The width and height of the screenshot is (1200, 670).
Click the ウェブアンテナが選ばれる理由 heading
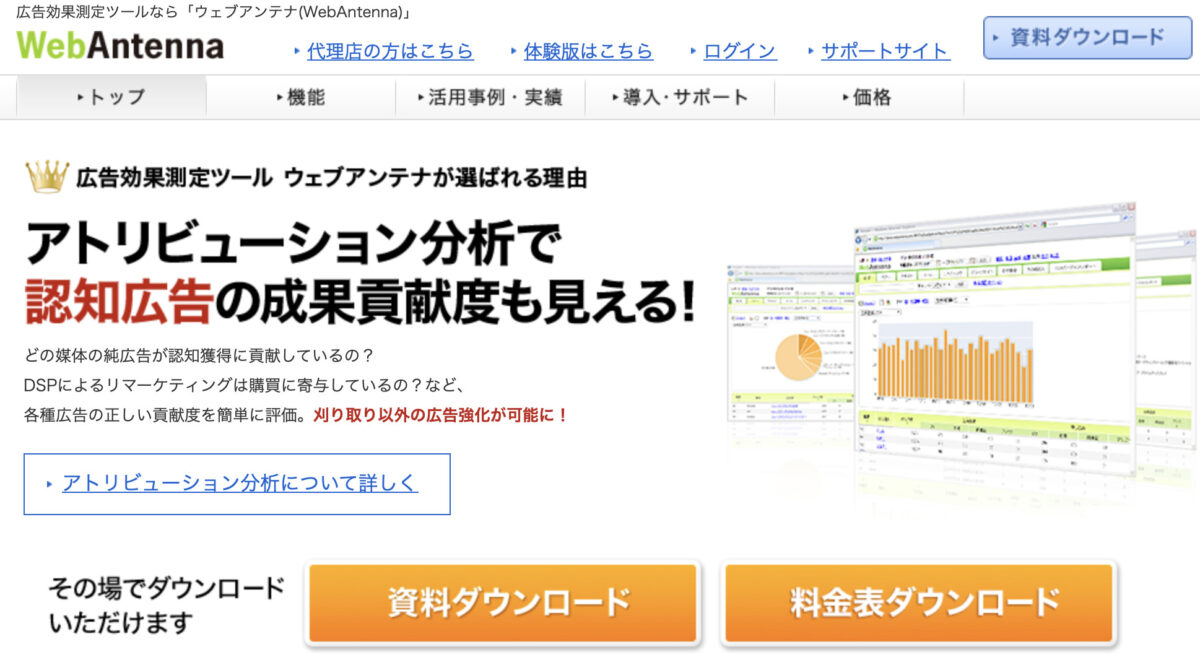click(x=435, y=179)
